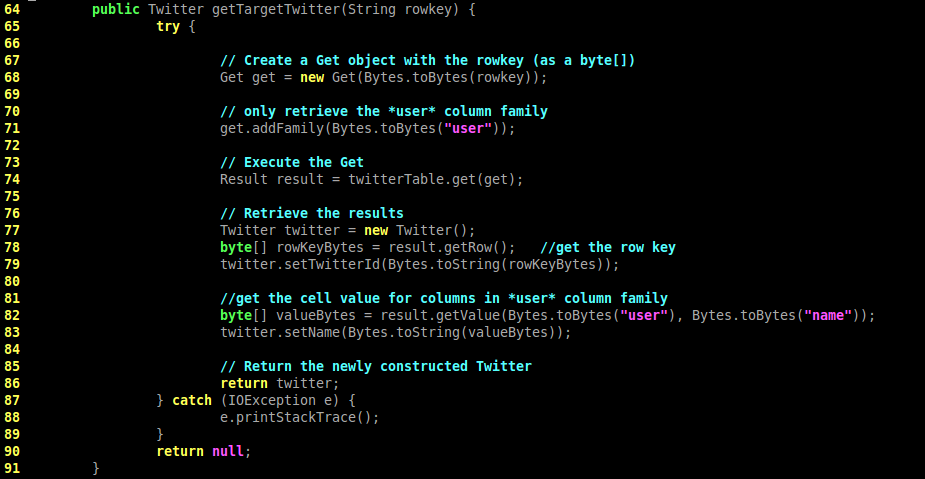Click the try keyword on line 65
This screenshot has width=925, height=479.
pyautogui.click(x=168, y=26)
